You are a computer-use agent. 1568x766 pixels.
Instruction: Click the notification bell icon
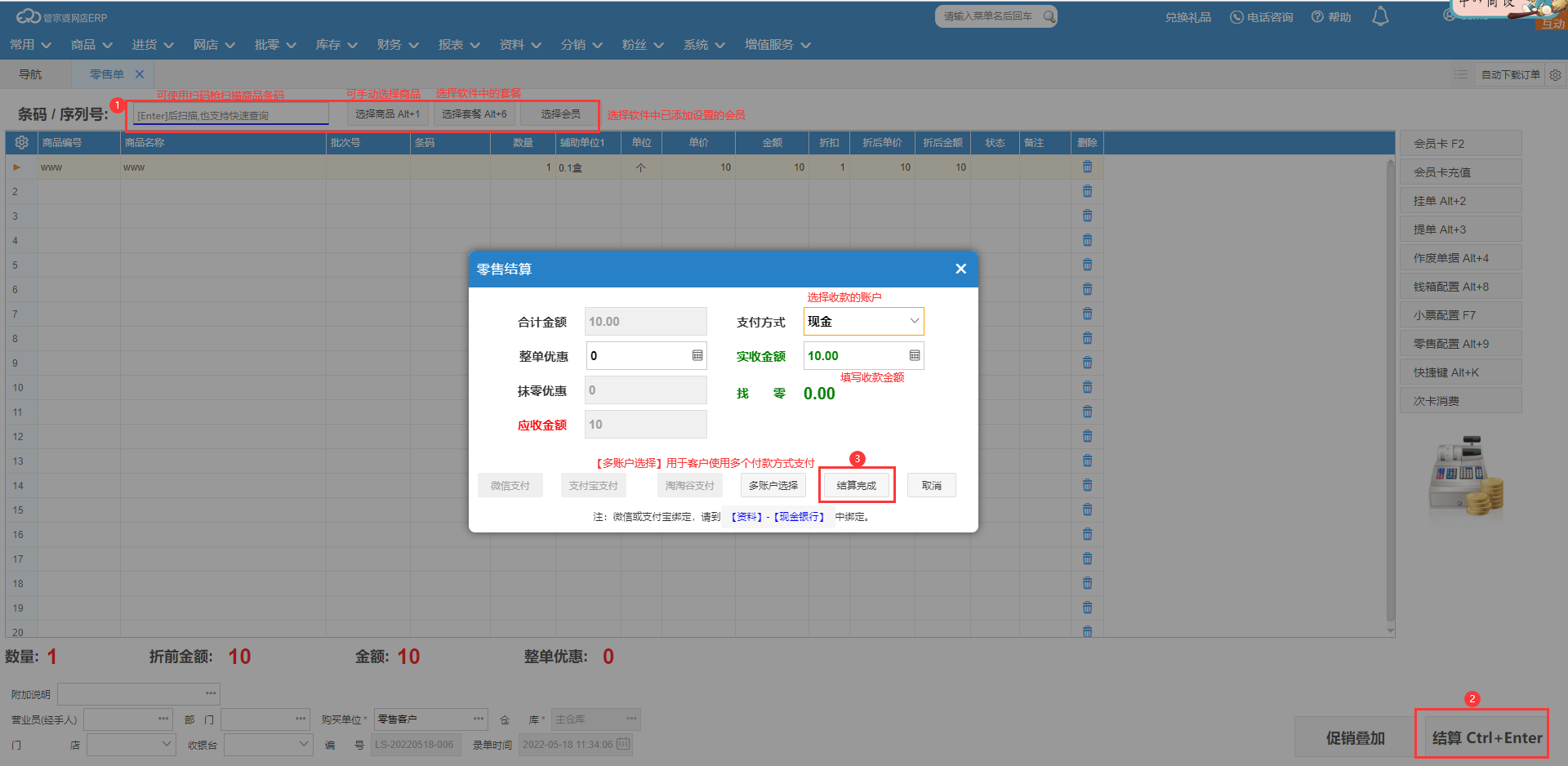point(1380,17)
